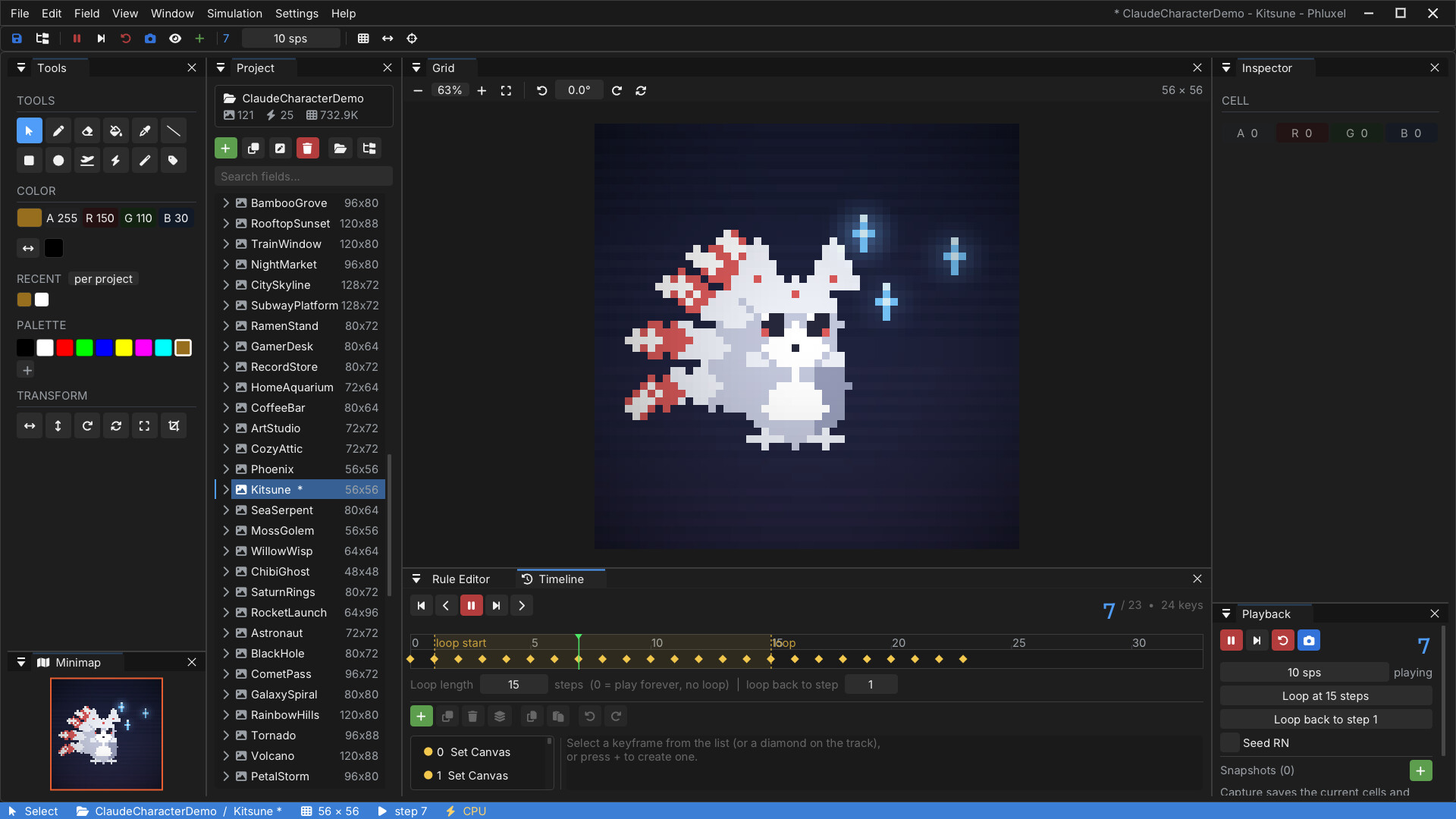Image resolution: width=1456 pixels, height=819 pixels.
Task: Jump to first step in Timeline
Action: (421, 605)
